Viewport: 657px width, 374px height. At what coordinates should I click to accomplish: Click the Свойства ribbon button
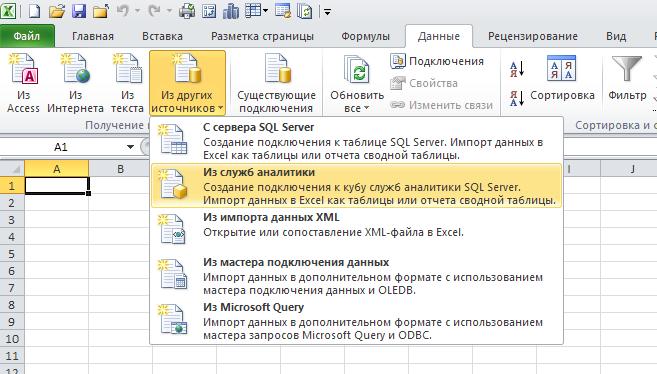424,83
